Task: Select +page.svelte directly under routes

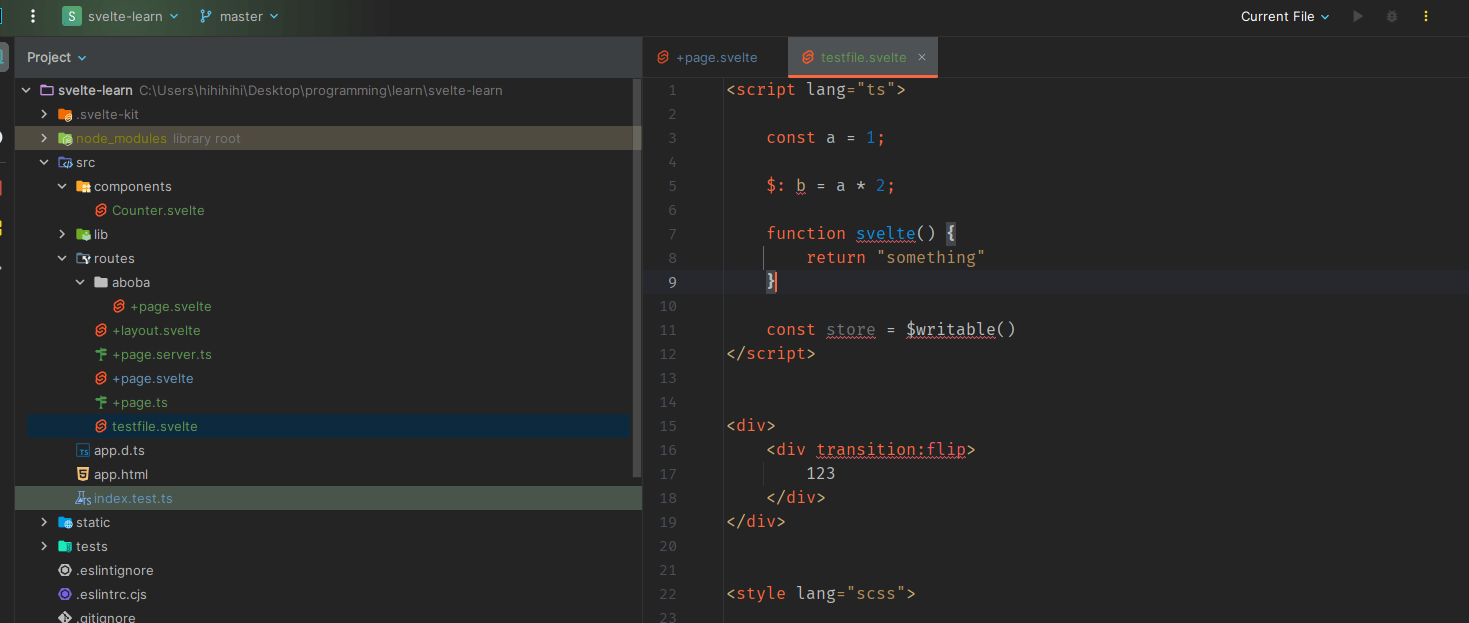Action: (152, 378)
